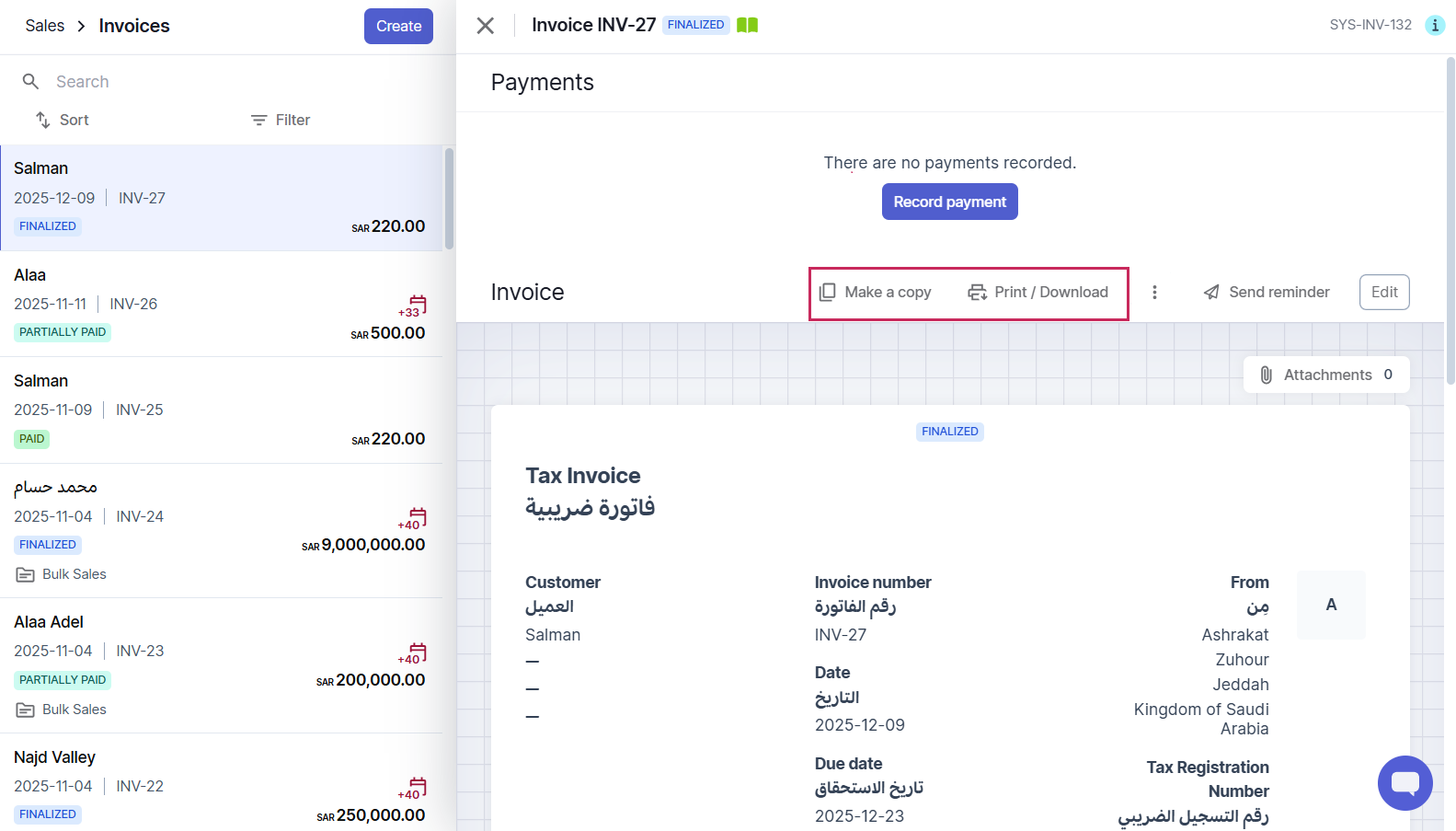Viewport: 1456px width, 831px height.
Task: Open the three-dot more options menu
Action: coord(1154,293)
